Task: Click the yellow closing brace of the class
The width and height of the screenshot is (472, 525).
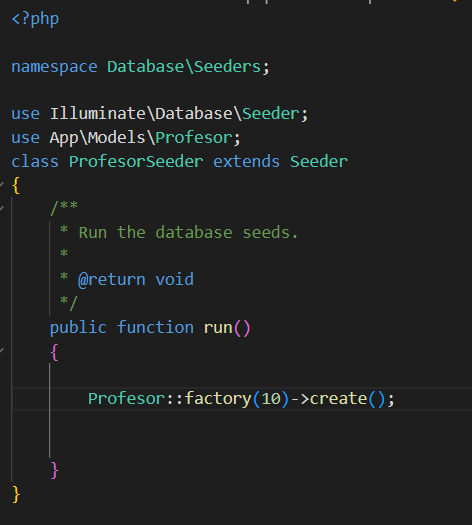Action: coord(16,495)
